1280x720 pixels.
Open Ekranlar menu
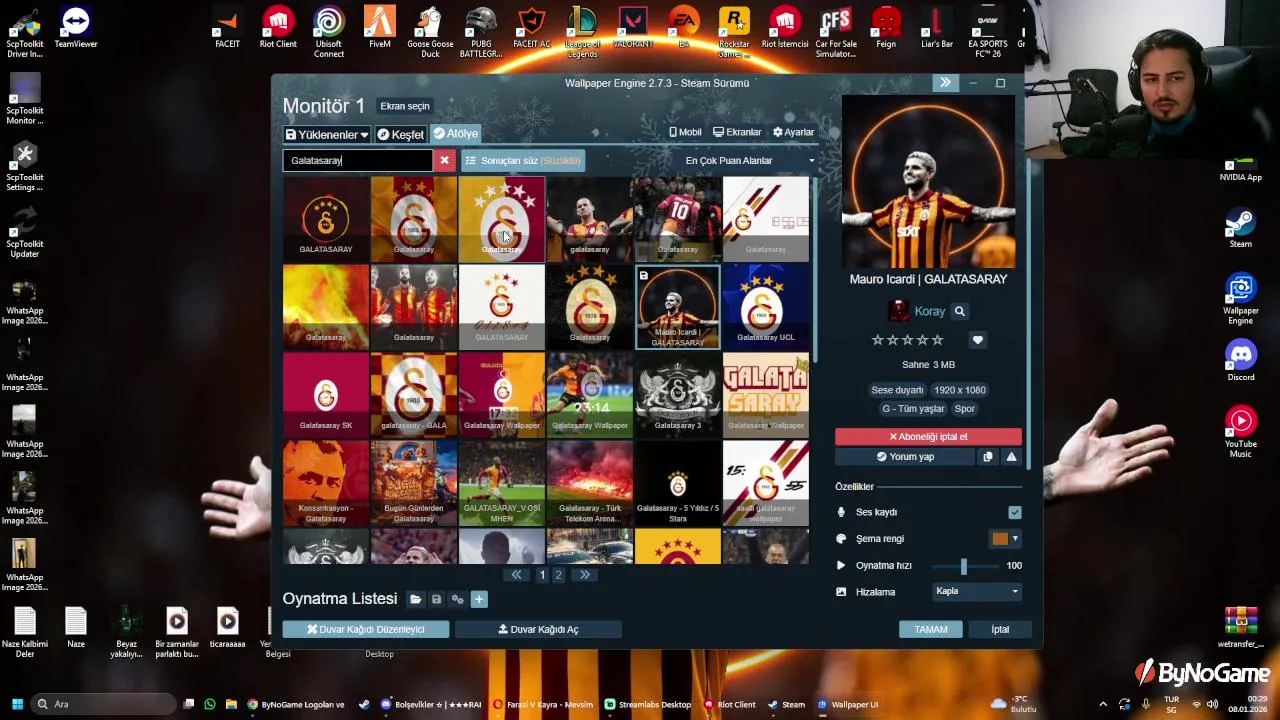tap(737, 132)
